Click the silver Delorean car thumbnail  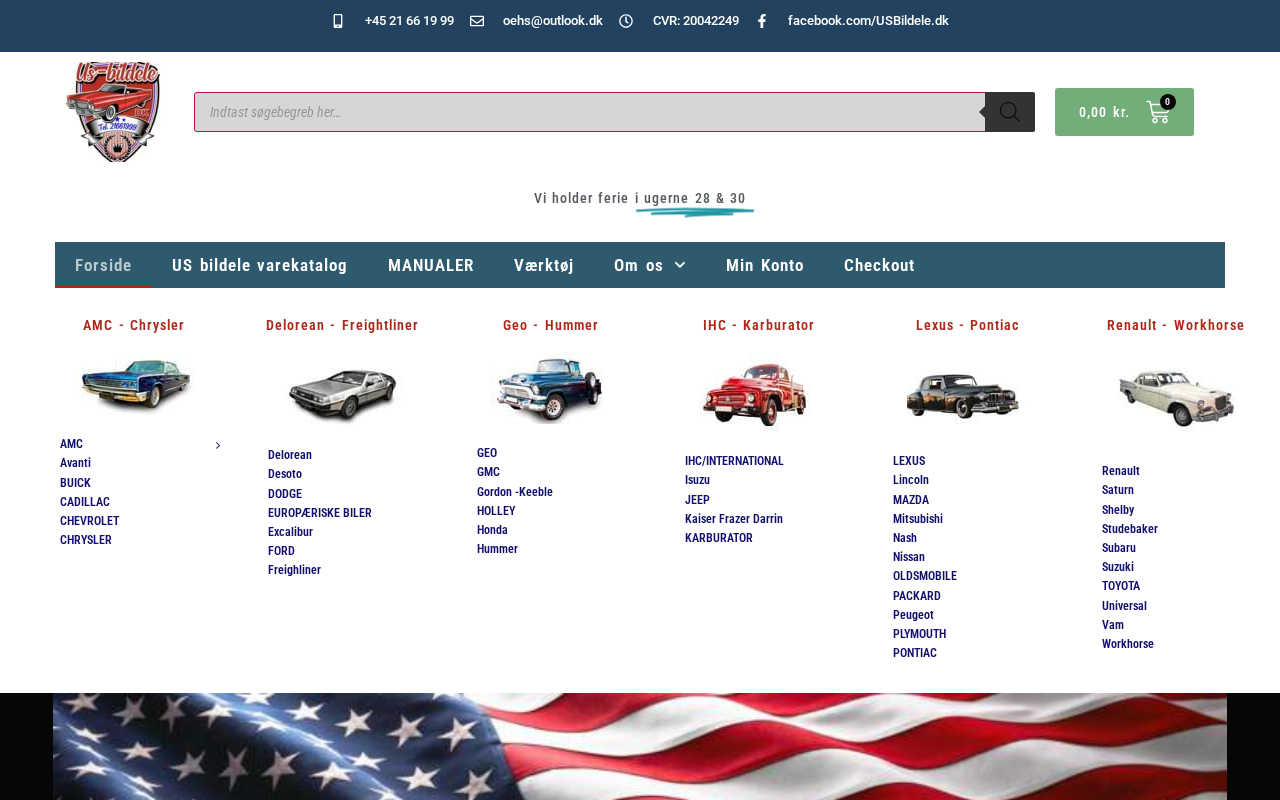342,393
